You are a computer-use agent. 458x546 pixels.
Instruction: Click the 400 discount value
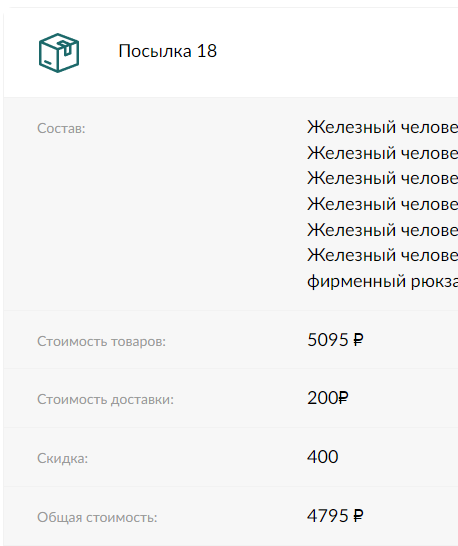click(x=323, y=457)
